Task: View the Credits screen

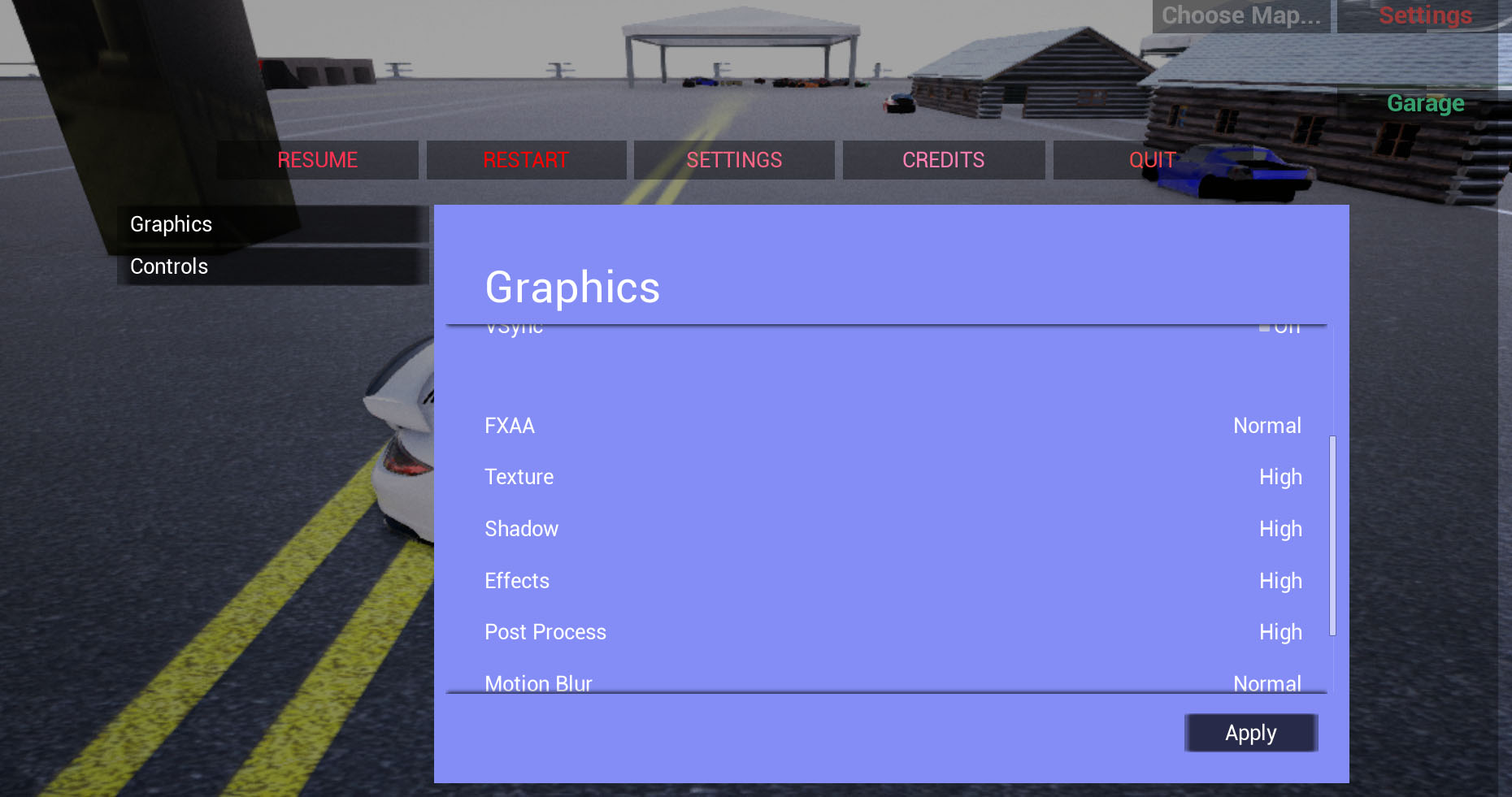Action: (943, 159)
